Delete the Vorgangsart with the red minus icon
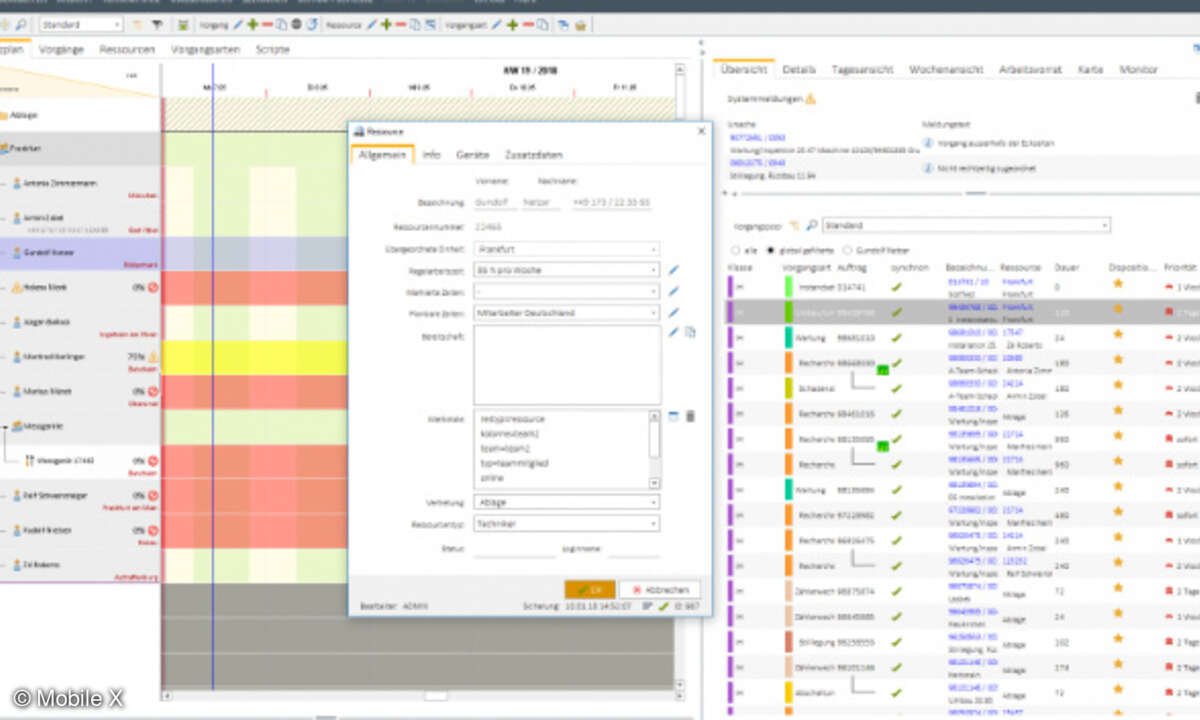Image resolution: width=1200 pixels, height=720 pixels. click(x=526, y=24)
